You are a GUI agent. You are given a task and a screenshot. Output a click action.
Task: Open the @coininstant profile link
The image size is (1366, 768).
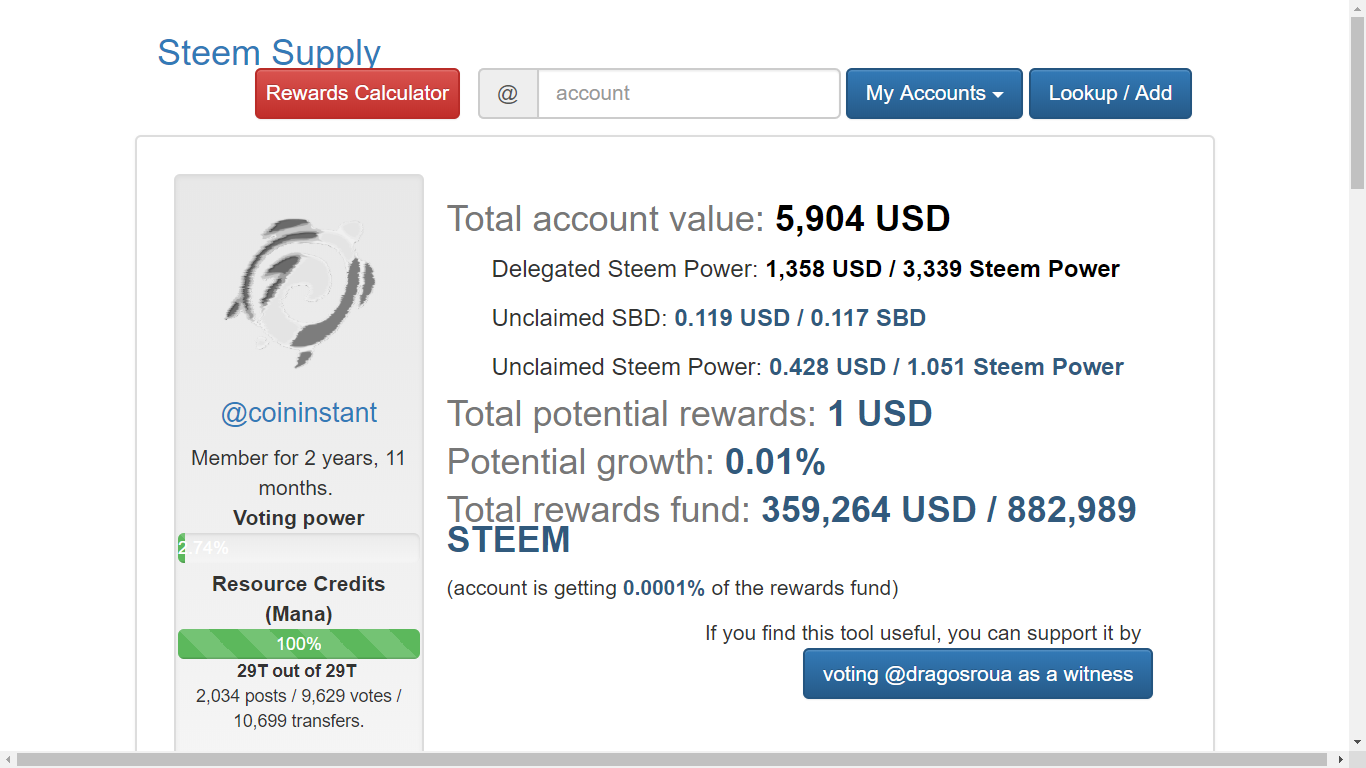(299, 413)
